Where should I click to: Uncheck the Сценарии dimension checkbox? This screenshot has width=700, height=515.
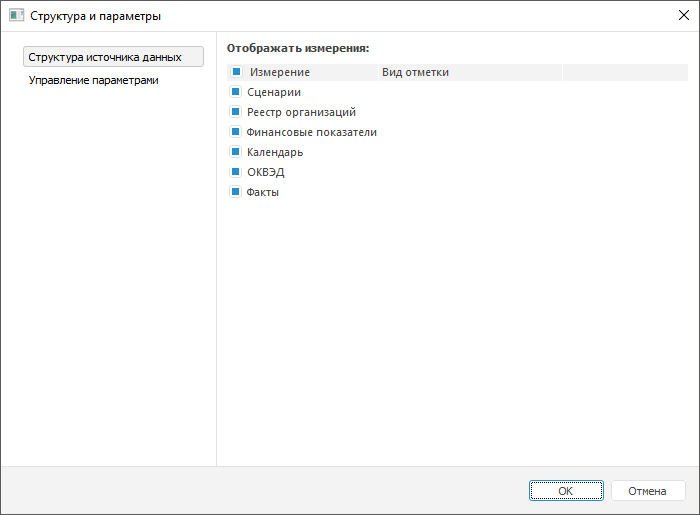[x=237, y=92]
